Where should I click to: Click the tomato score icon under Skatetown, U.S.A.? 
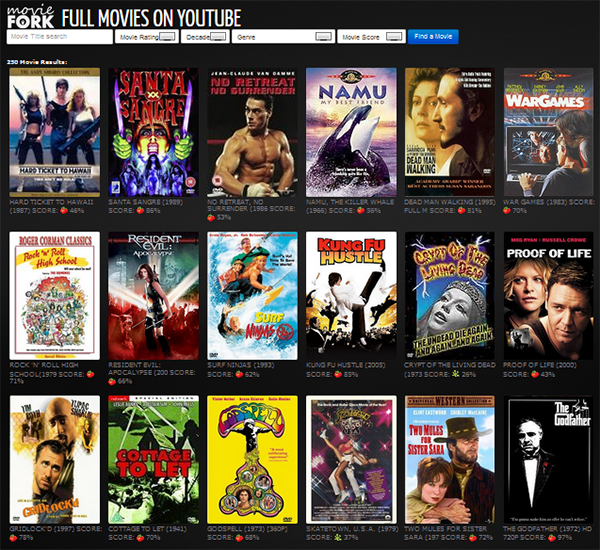coord(339,538)
